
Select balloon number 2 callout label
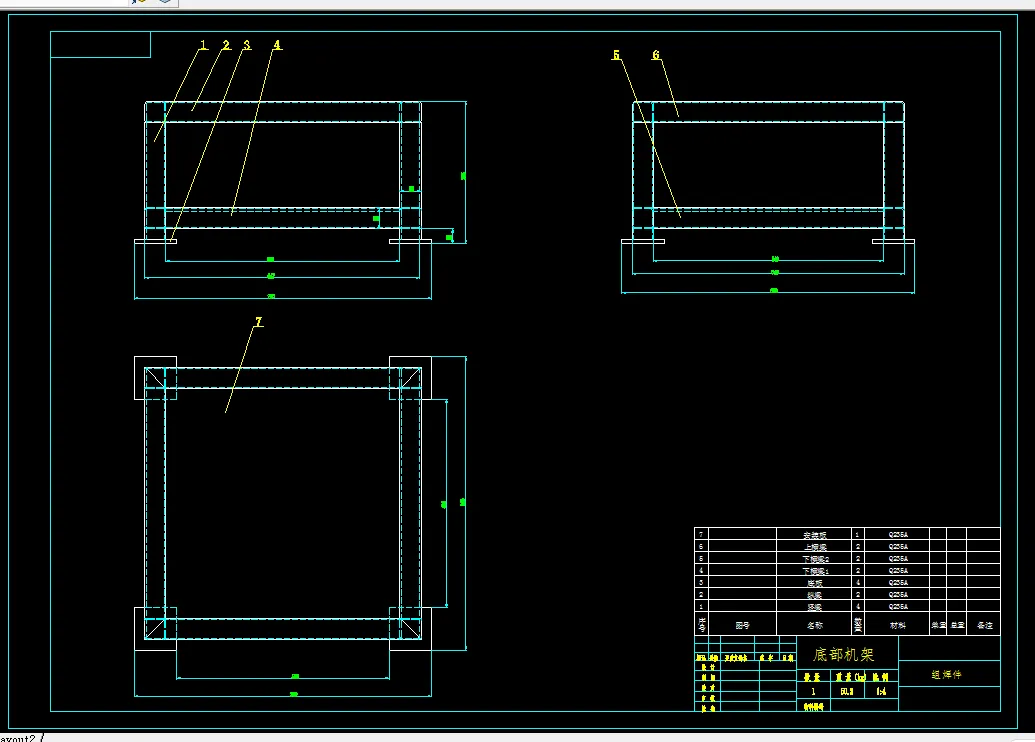(226, 45)
